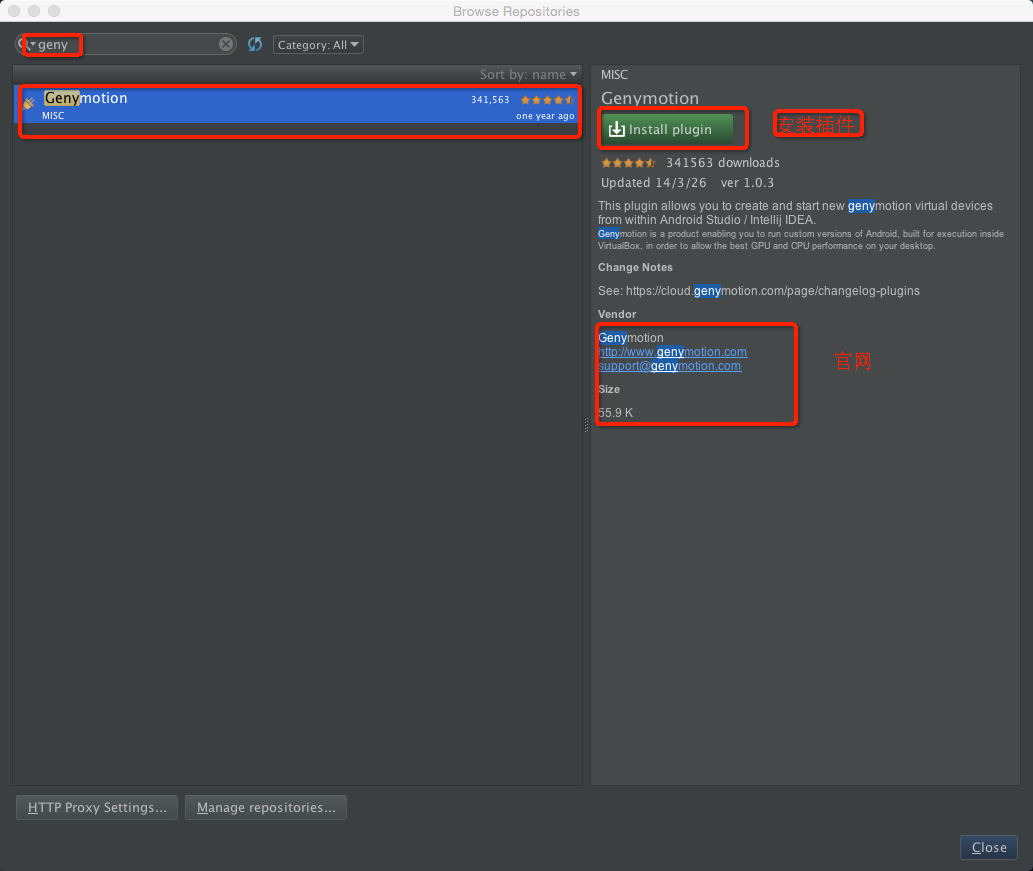Clear the search field text
The height and width of the screenshot is (871, 1033).
(x=226, y=44)
